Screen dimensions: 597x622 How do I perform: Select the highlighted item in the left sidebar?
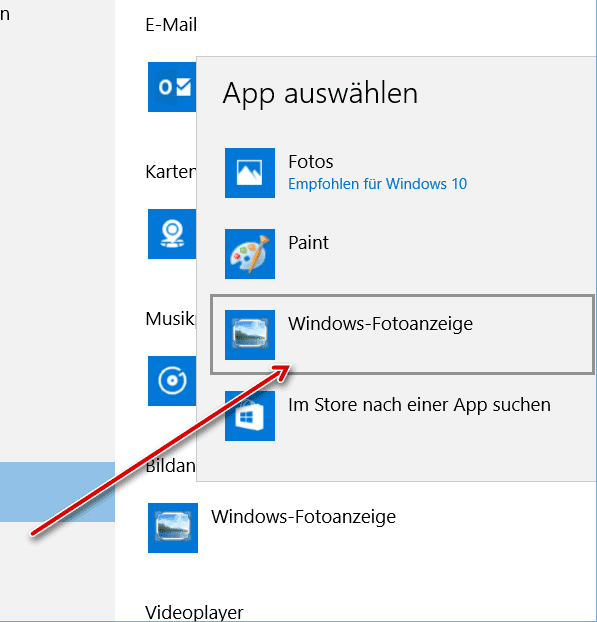coord(58,492)
